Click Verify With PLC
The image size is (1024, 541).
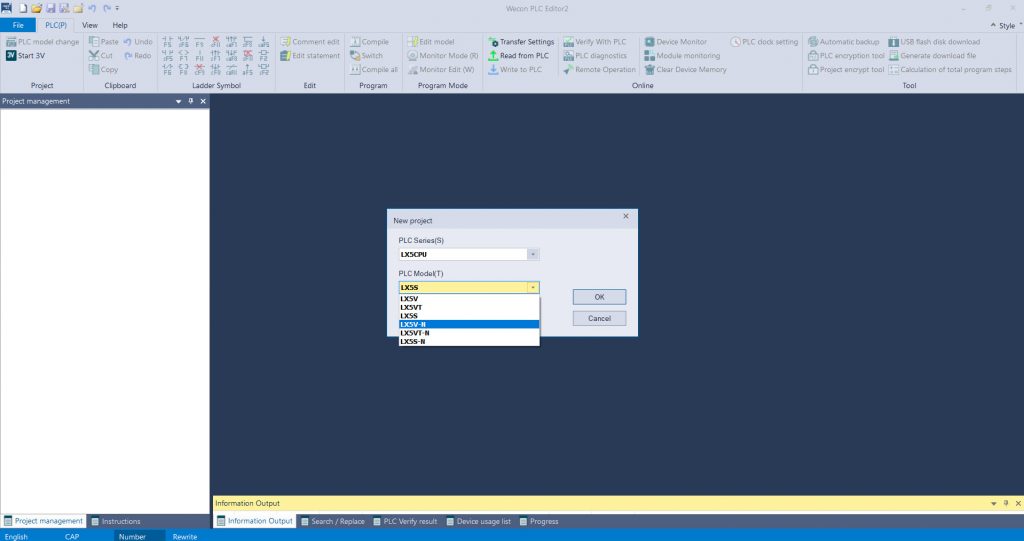click(x=595, y=41)
